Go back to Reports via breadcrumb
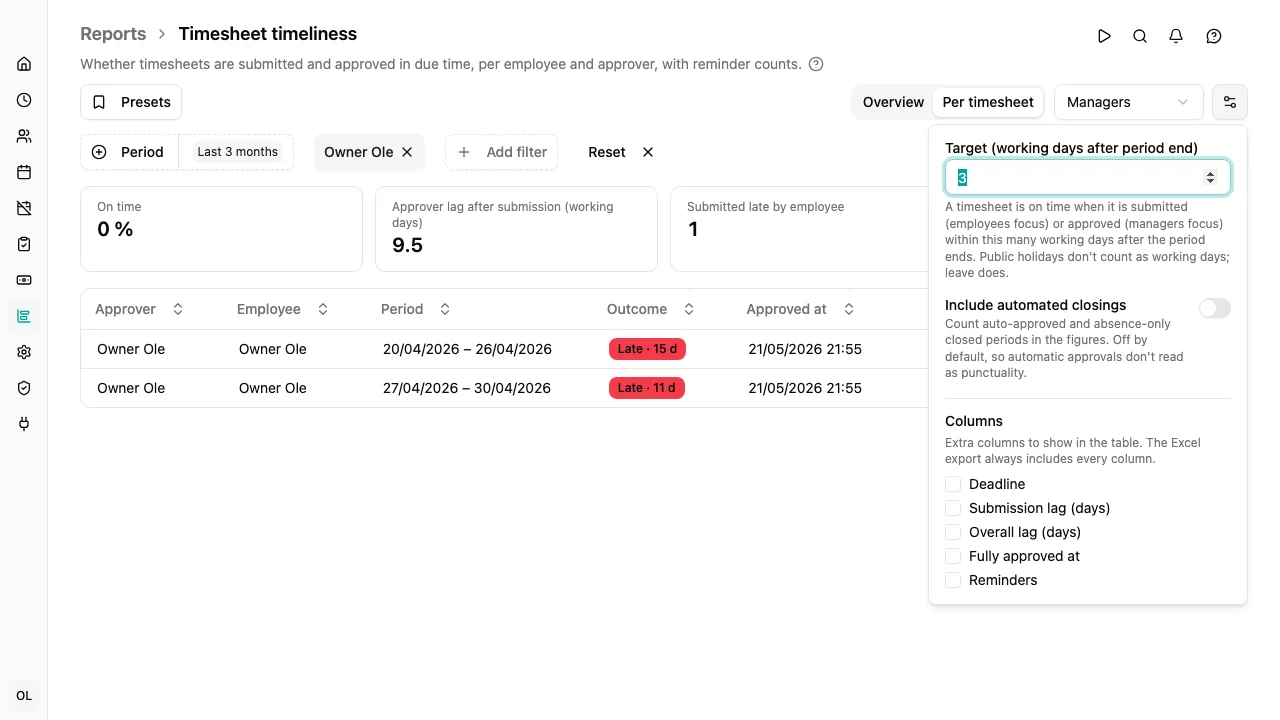Viewport: 1280px width, 720px height. (113, 34)
